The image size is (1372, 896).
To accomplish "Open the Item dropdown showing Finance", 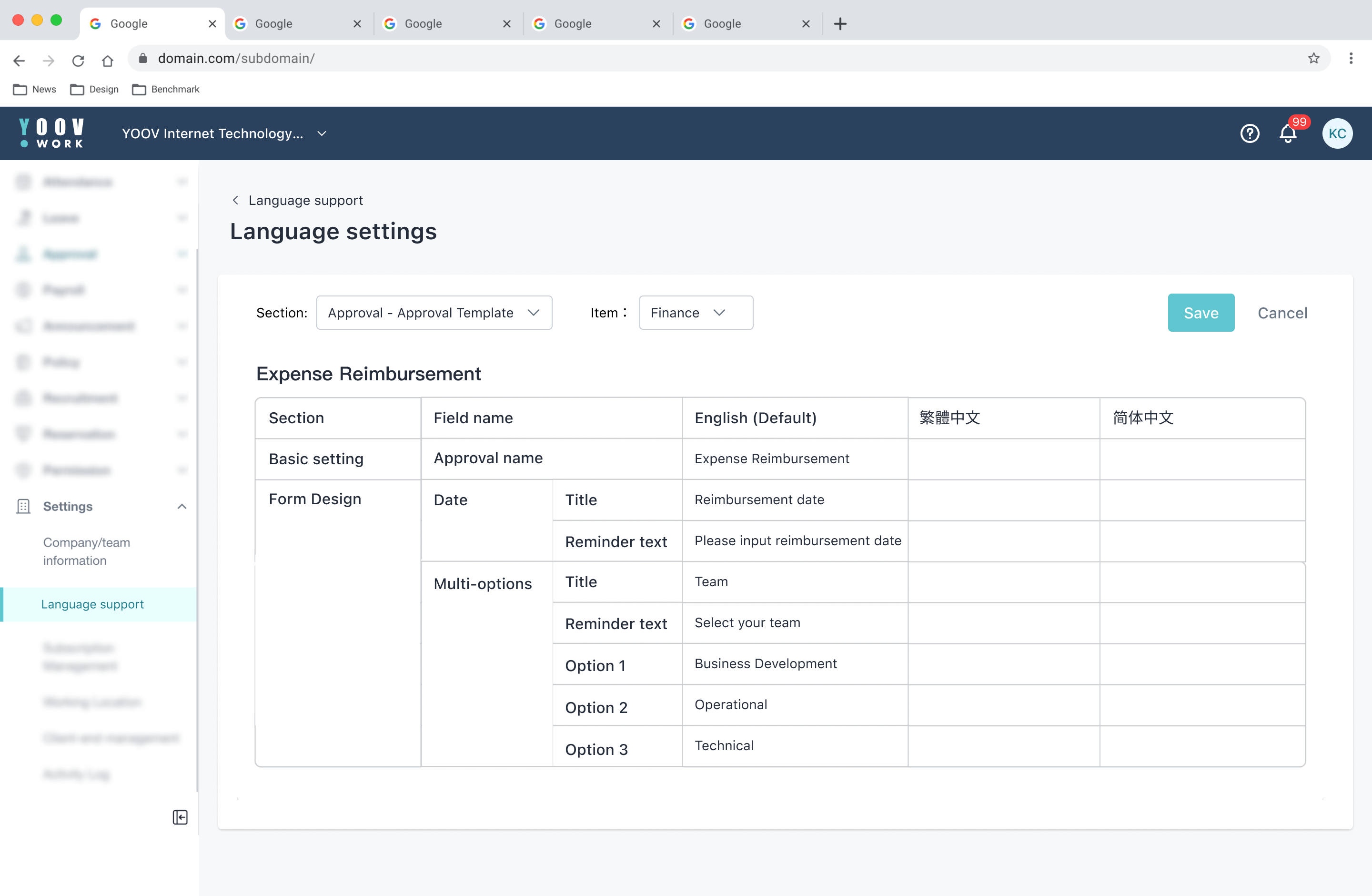I will click(696, 313).
